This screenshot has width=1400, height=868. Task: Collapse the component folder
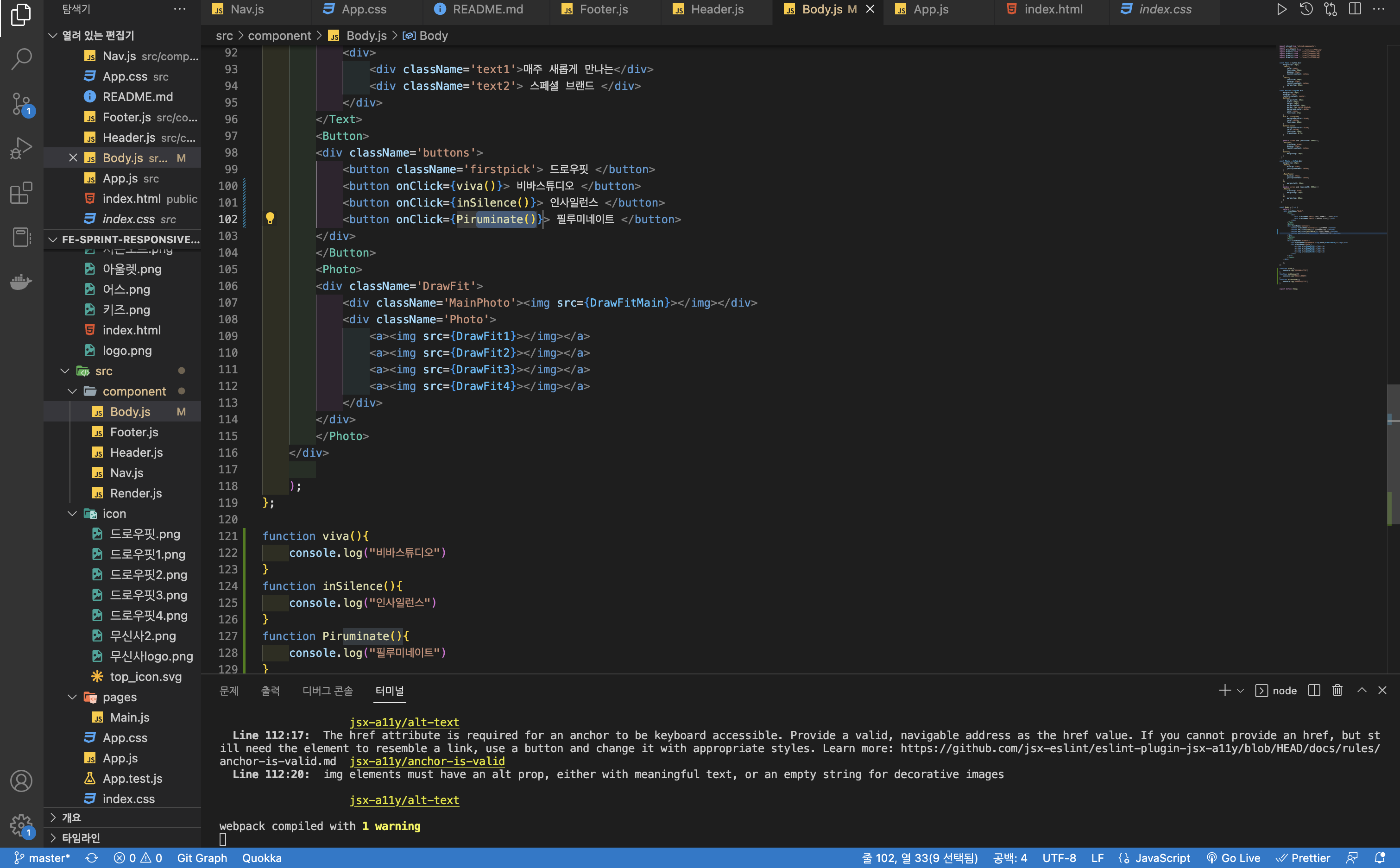click(x=72, y=391)
